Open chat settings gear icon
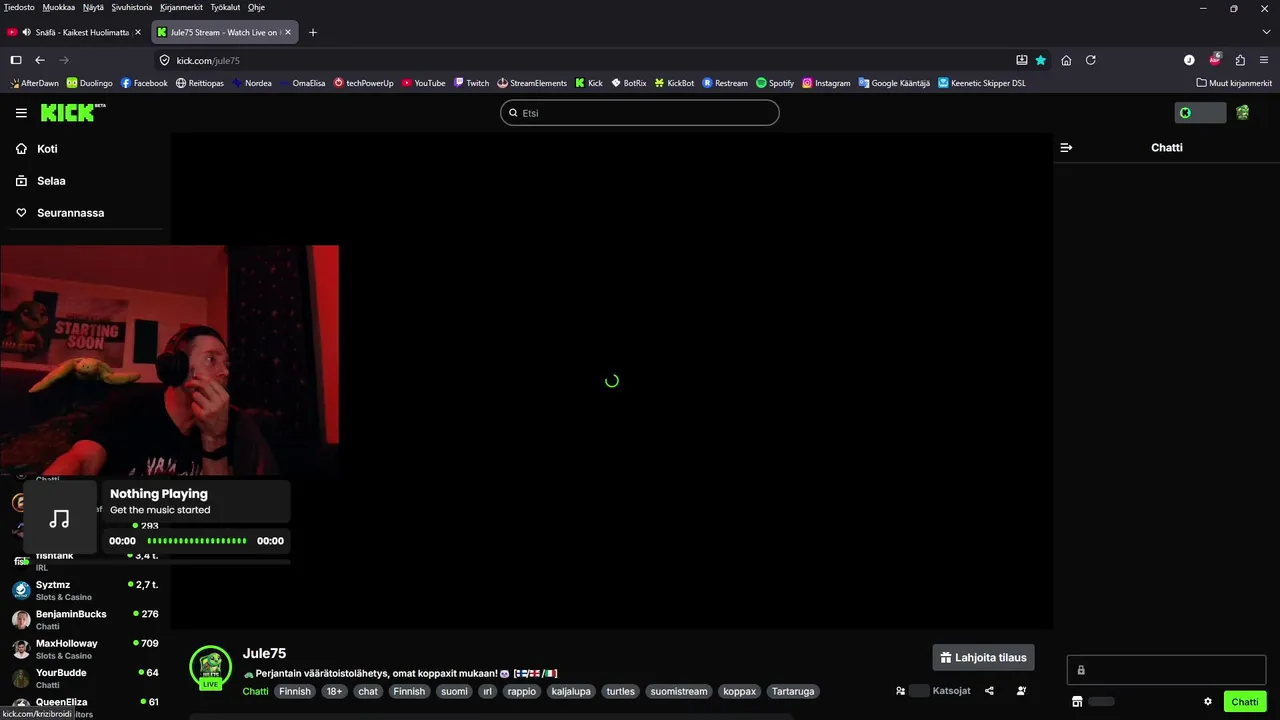 (1208, 702)
